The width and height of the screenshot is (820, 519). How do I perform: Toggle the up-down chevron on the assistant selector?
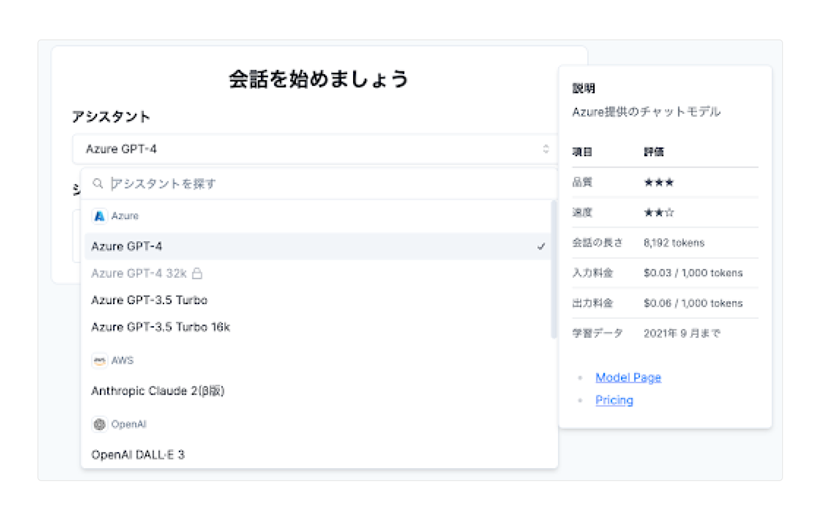(545, 149)
